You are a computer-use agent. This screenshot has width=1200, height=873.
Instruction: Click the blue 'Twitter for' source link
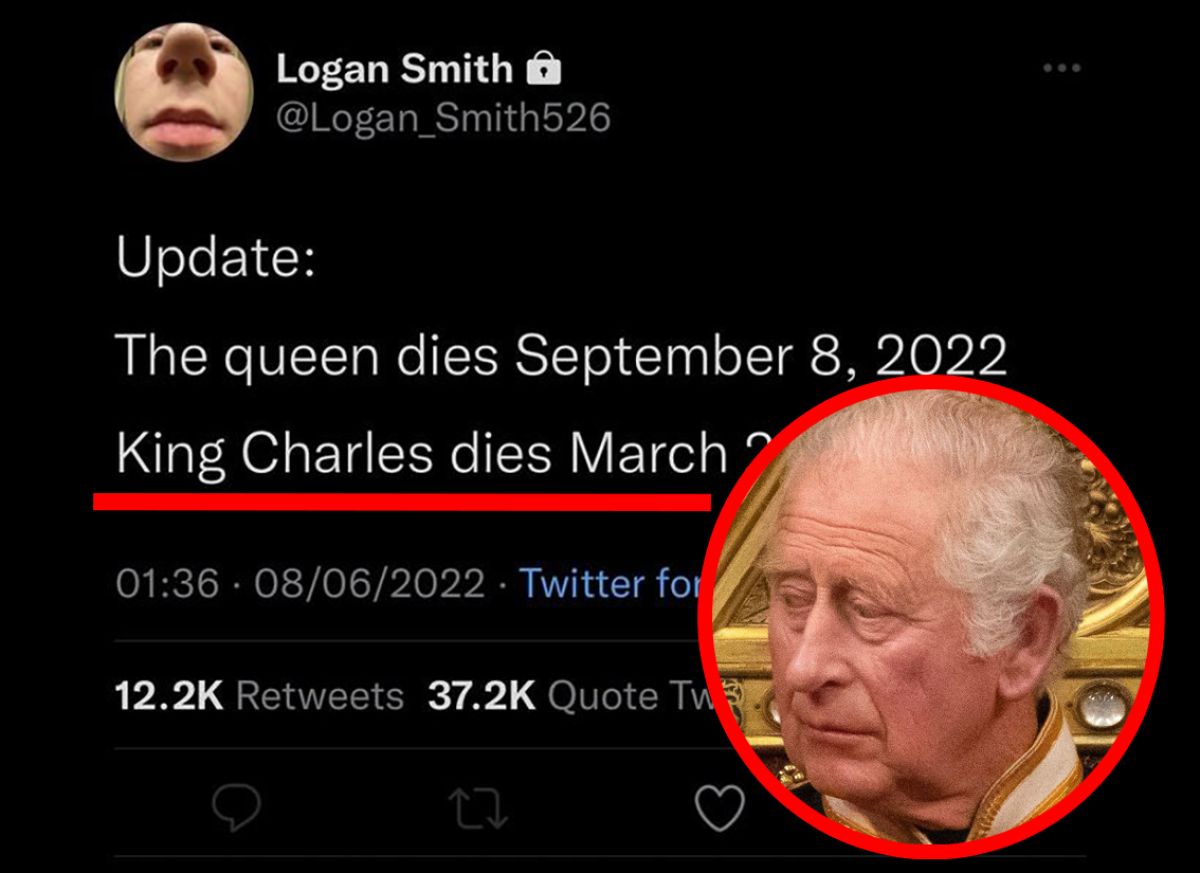610,582
